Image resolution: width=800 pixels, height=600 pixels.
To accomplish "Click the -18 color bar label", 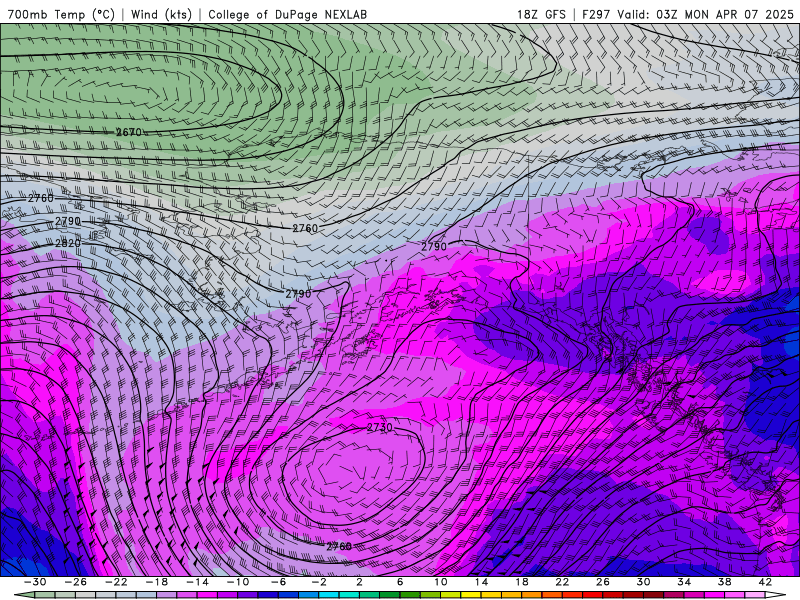I will 157,582.
